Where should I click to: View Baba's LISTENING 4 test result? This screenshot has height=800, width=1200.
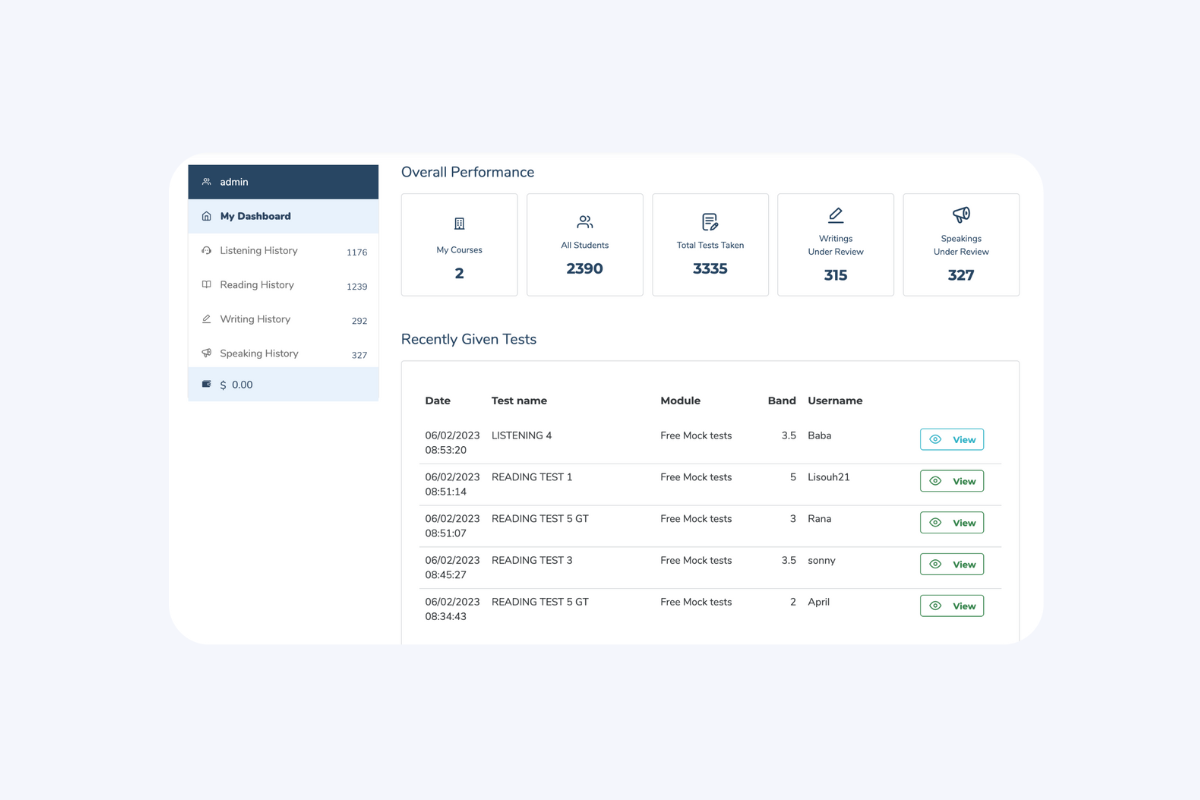951,439
